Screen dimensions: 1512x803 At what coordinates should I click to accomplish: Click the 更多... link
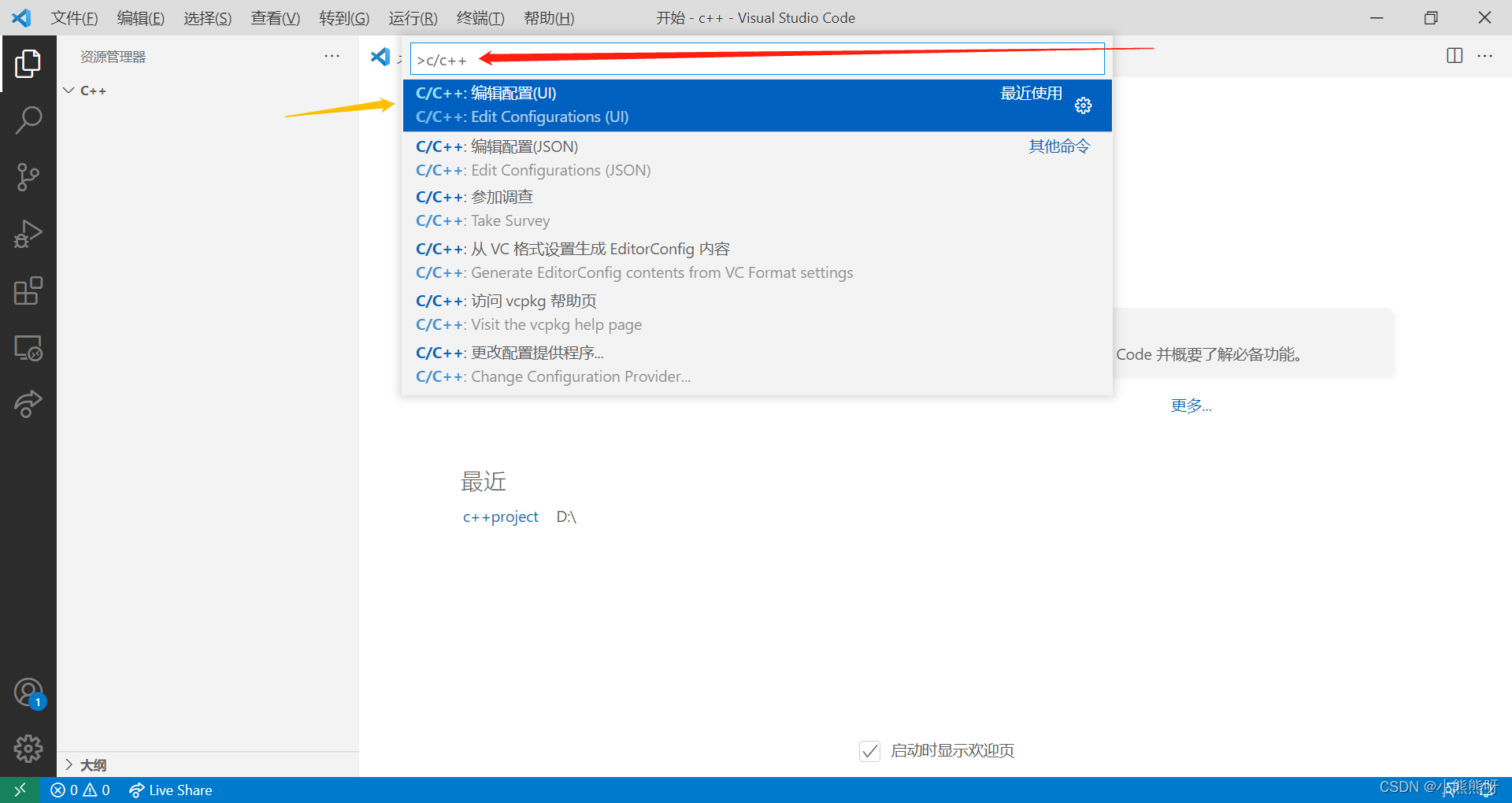coord(1191,405)
